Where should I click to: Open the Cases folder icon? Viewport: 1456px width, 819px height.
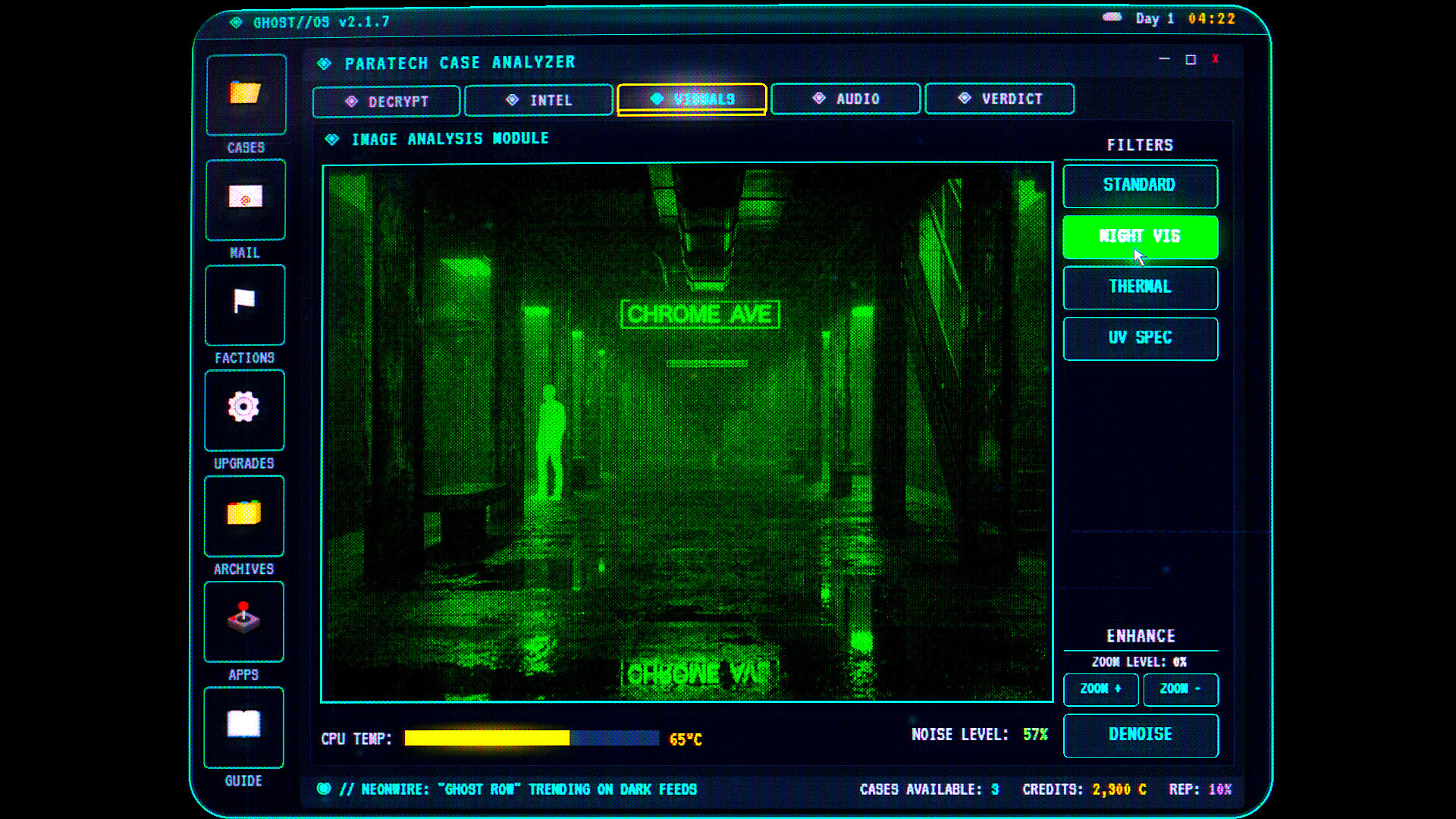pyautogui.click(x=244, y=93)
